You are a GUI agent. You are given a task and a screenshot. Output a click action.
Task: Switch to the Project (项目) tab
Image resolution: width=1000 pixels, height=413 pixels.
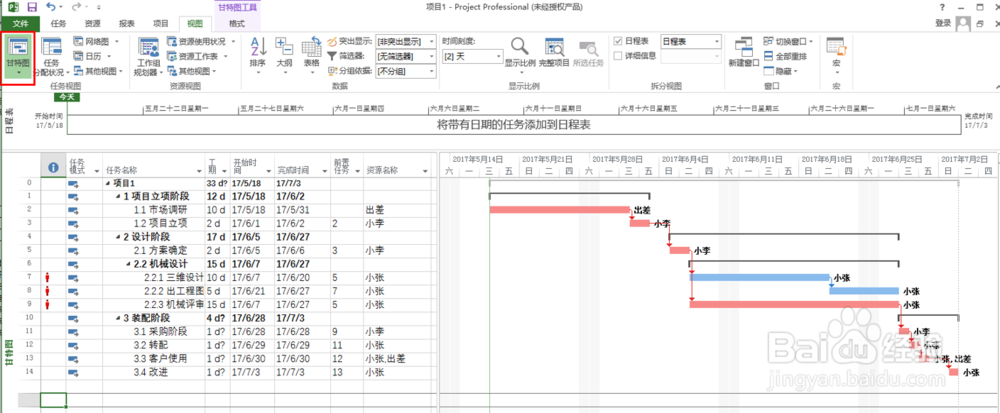[x=161, y=24]
